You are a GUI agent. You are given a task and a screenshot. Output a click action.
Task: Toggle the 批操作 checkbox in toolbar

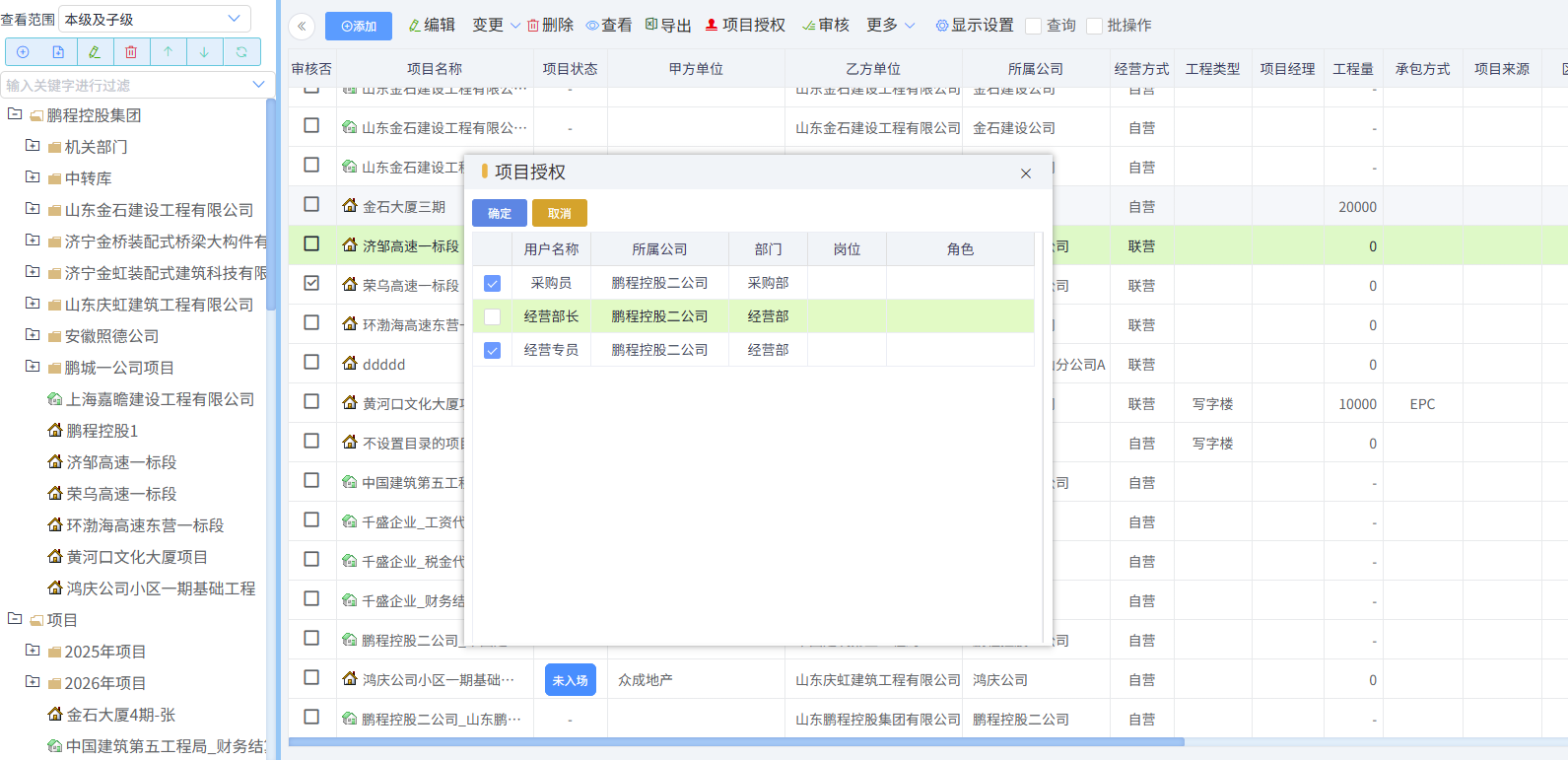pyautogui.click(x=1094, y=27)
